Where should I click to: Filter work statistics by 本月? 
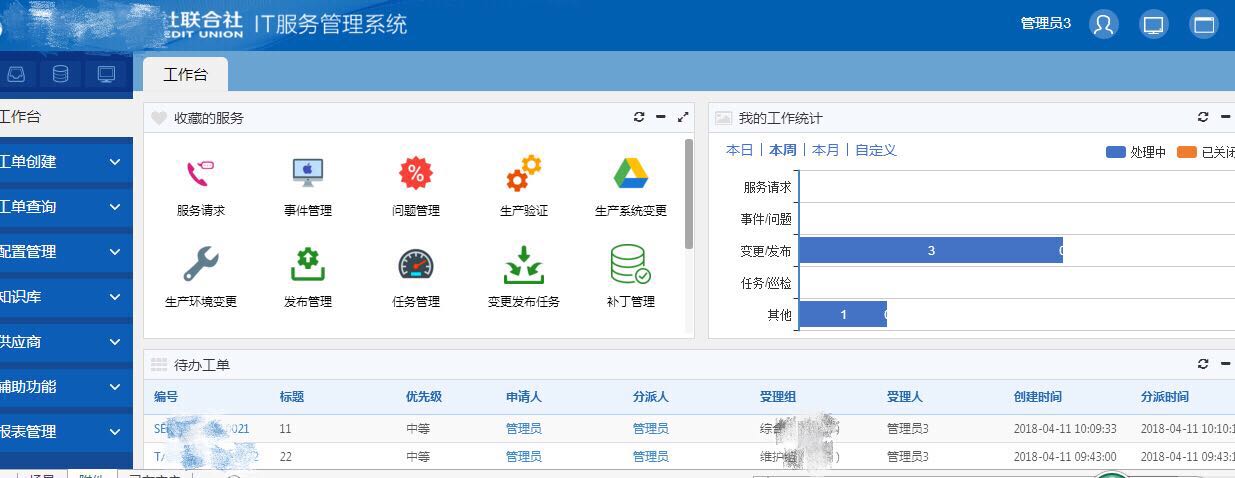point(825,150)
